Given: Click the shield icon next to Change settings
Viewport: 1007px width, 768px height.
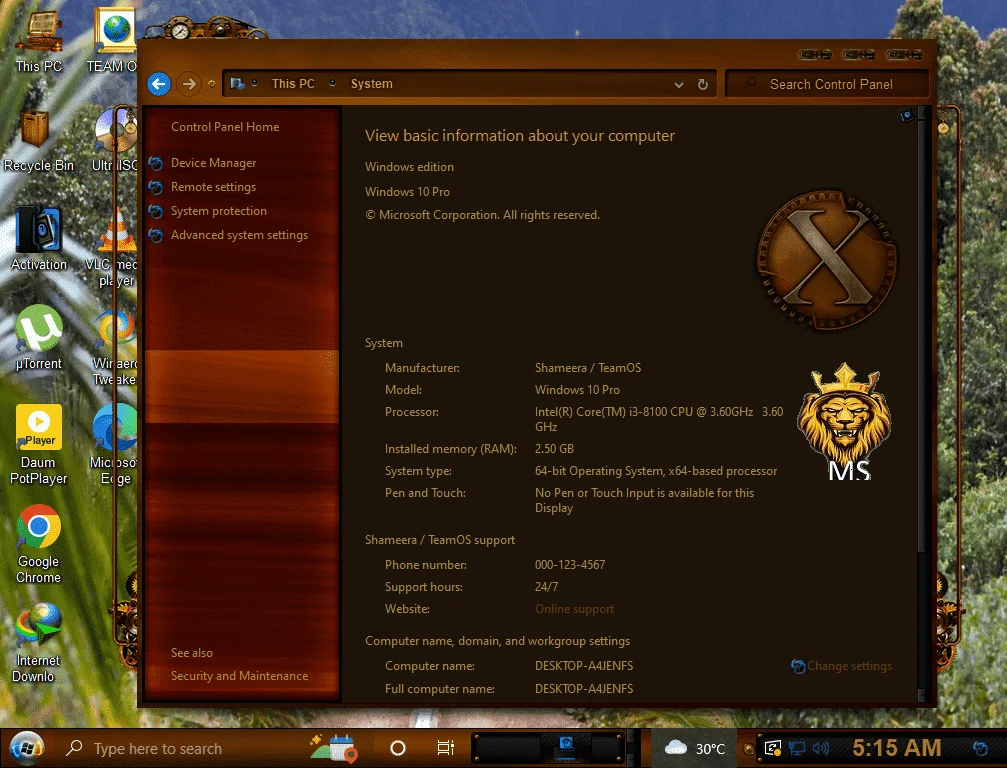Looking at the screenshot, I should click(x=798, y=666).
